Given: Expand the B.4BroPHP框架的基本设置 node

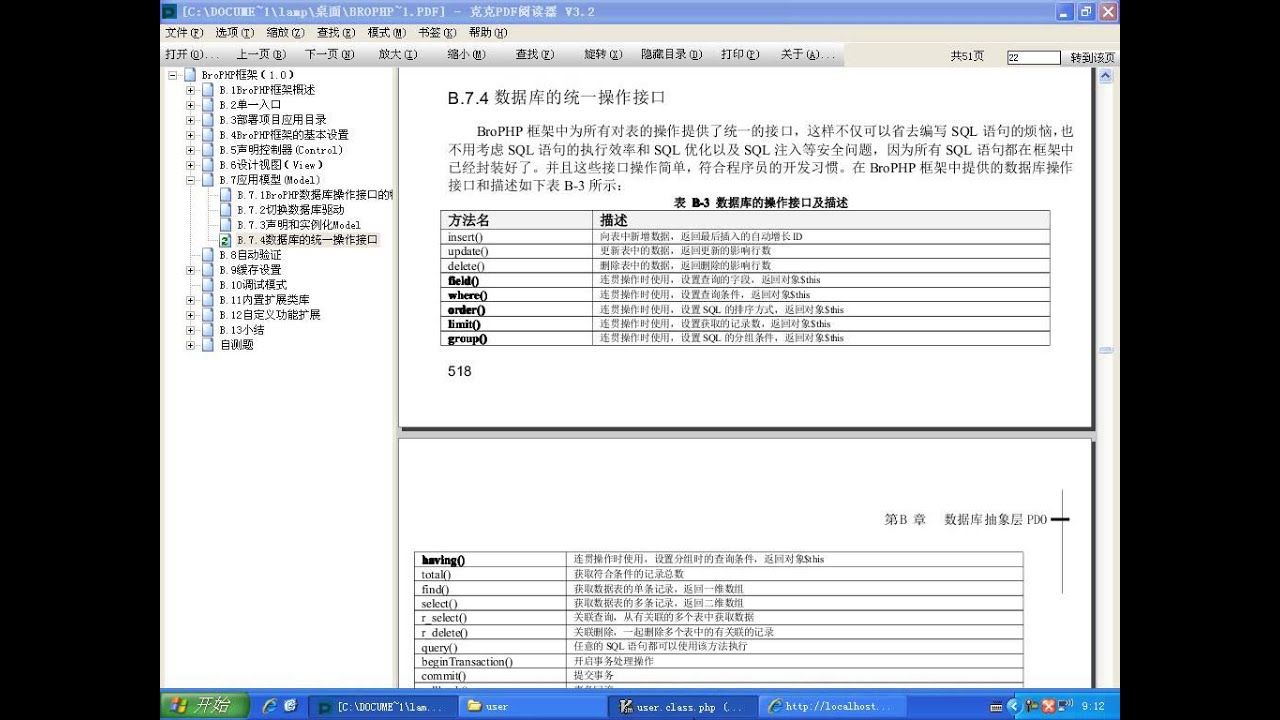Looking at the screenshot, I should pyautogui.click(x=191, y=135).
